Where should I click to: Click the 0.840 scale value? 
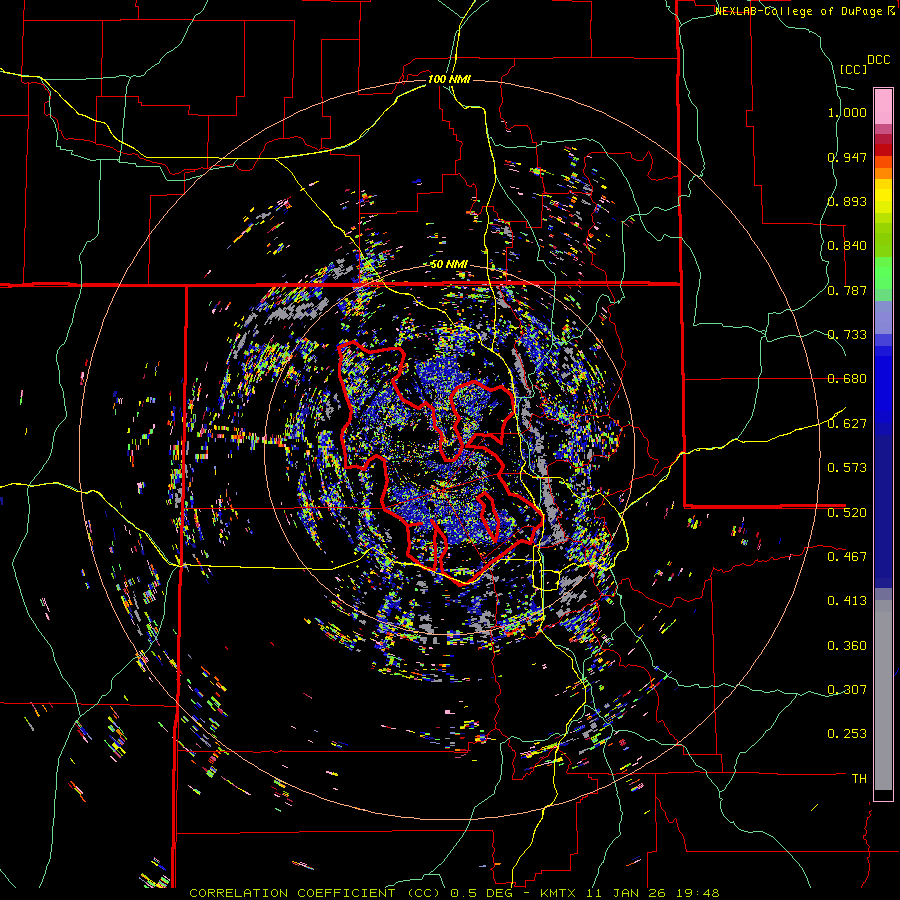tap(847, 246)
